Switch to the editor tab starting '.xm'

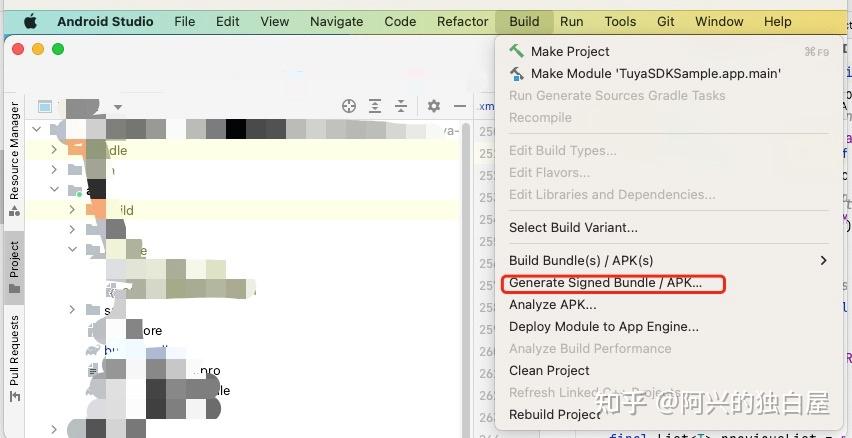(x=485, y=107)
